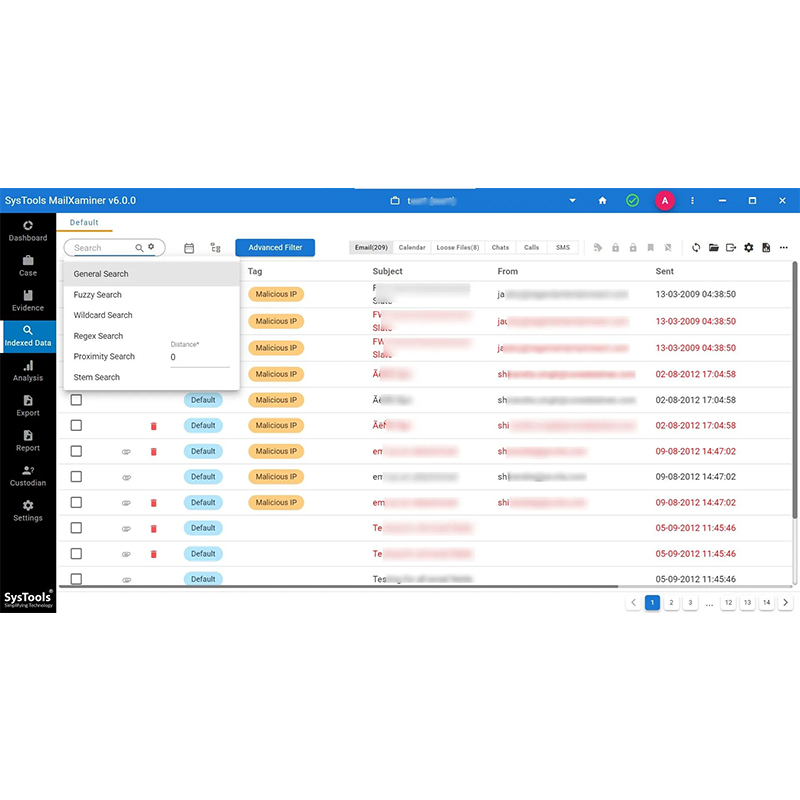This screenshot has width=800, height=800.
Task: Tick checkbox on black 05-09-2012 row
Action: (76, 579)
